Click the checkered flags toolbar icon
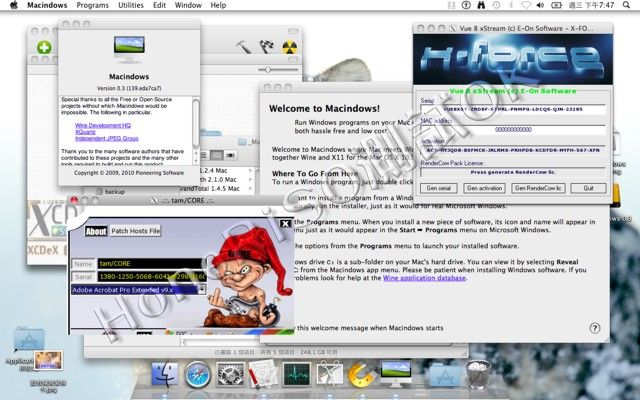 tap(268, 46)
